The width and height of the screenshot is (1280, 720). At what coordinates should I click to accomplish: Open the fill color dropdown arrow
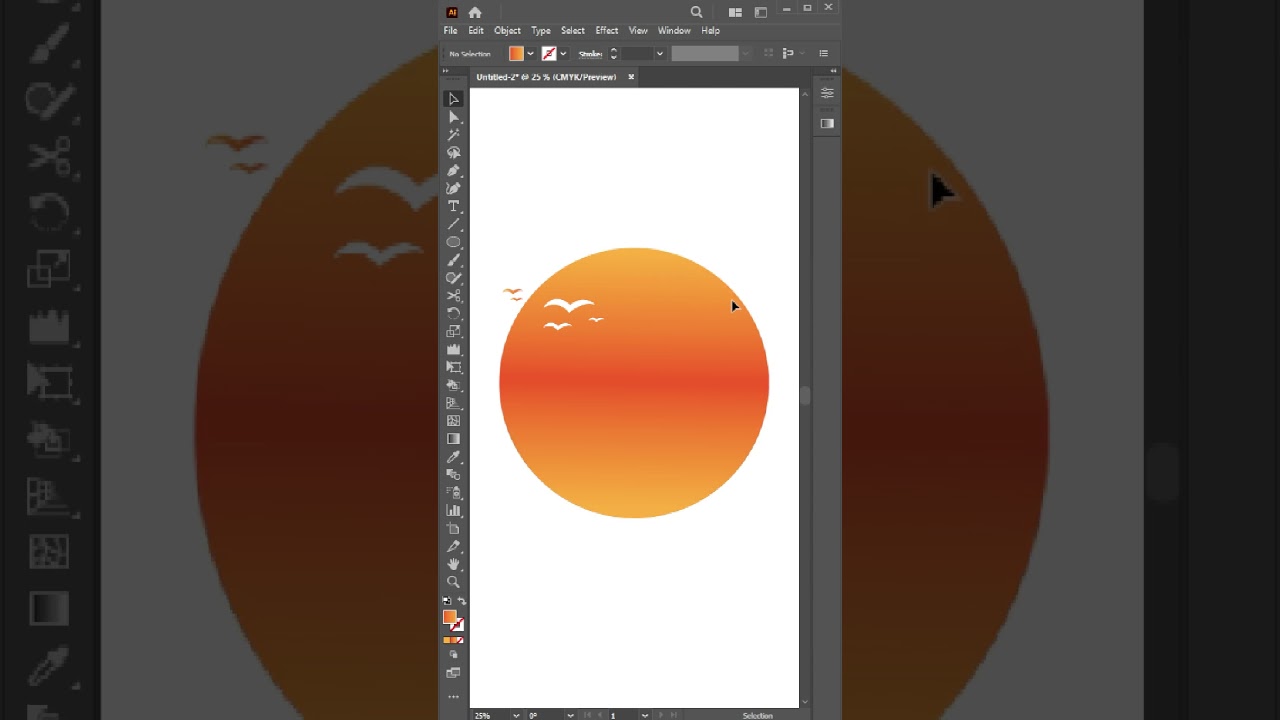pyautogui.click(x=530, y=54)
